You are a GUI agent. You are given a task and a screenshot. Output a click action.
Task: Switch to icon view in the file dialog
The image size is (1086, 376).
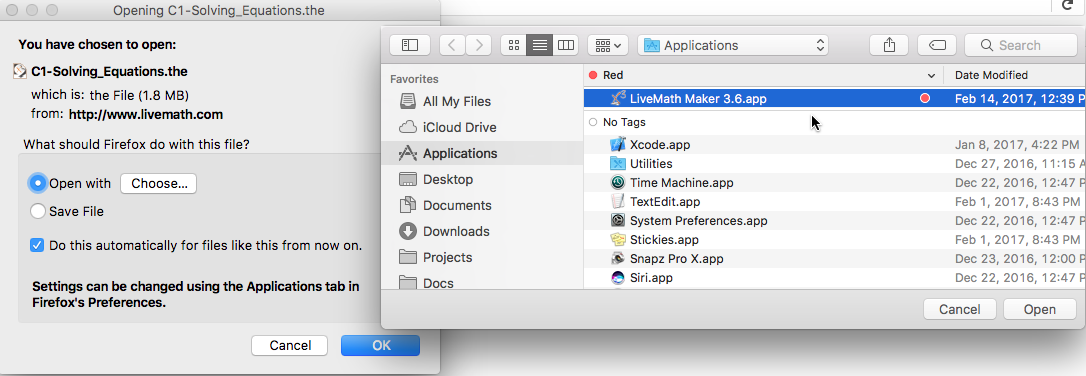(x=513, y=45)
